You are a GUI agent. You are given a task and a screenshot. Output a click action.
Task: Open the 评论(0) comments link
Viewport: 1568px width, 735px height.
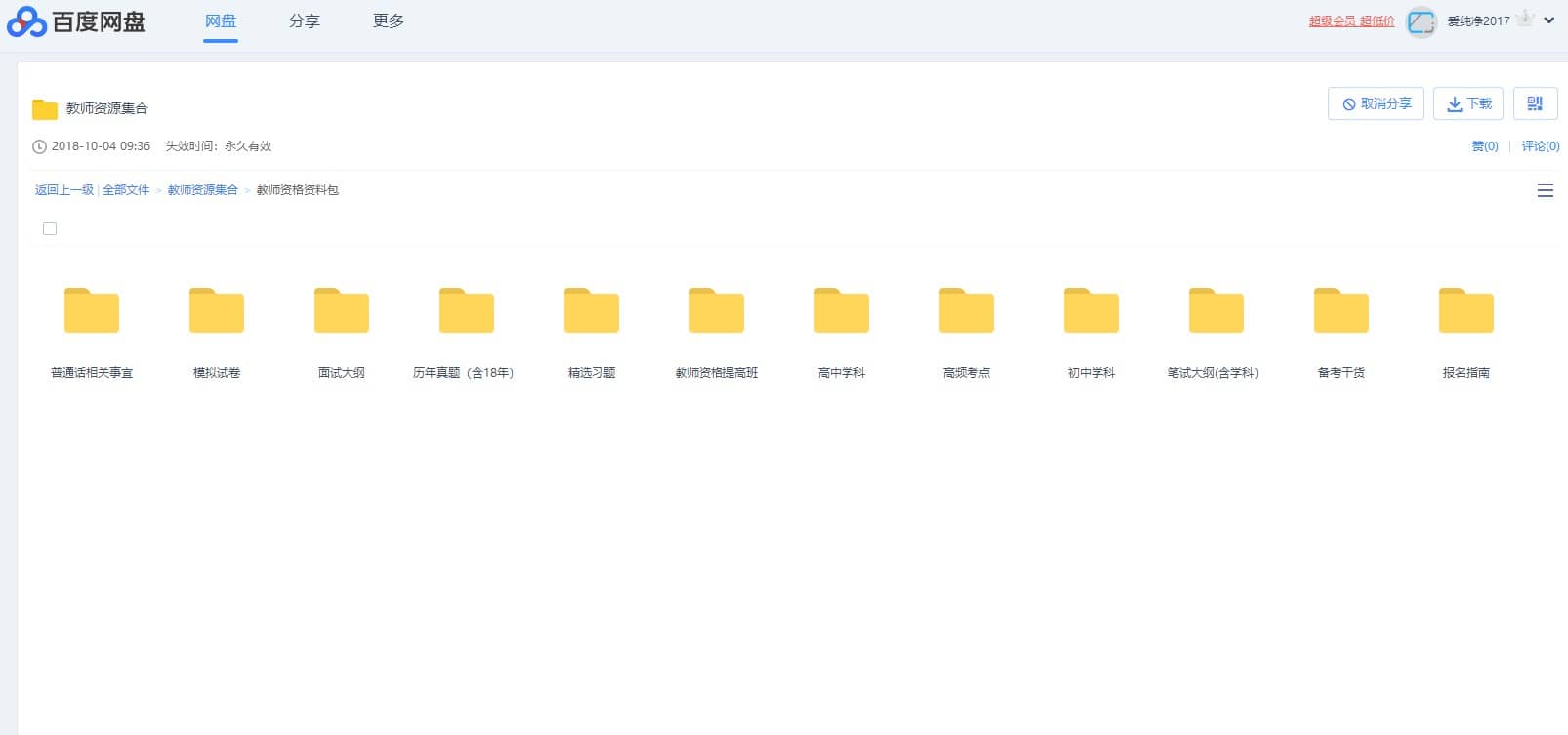pos(1540,146)
